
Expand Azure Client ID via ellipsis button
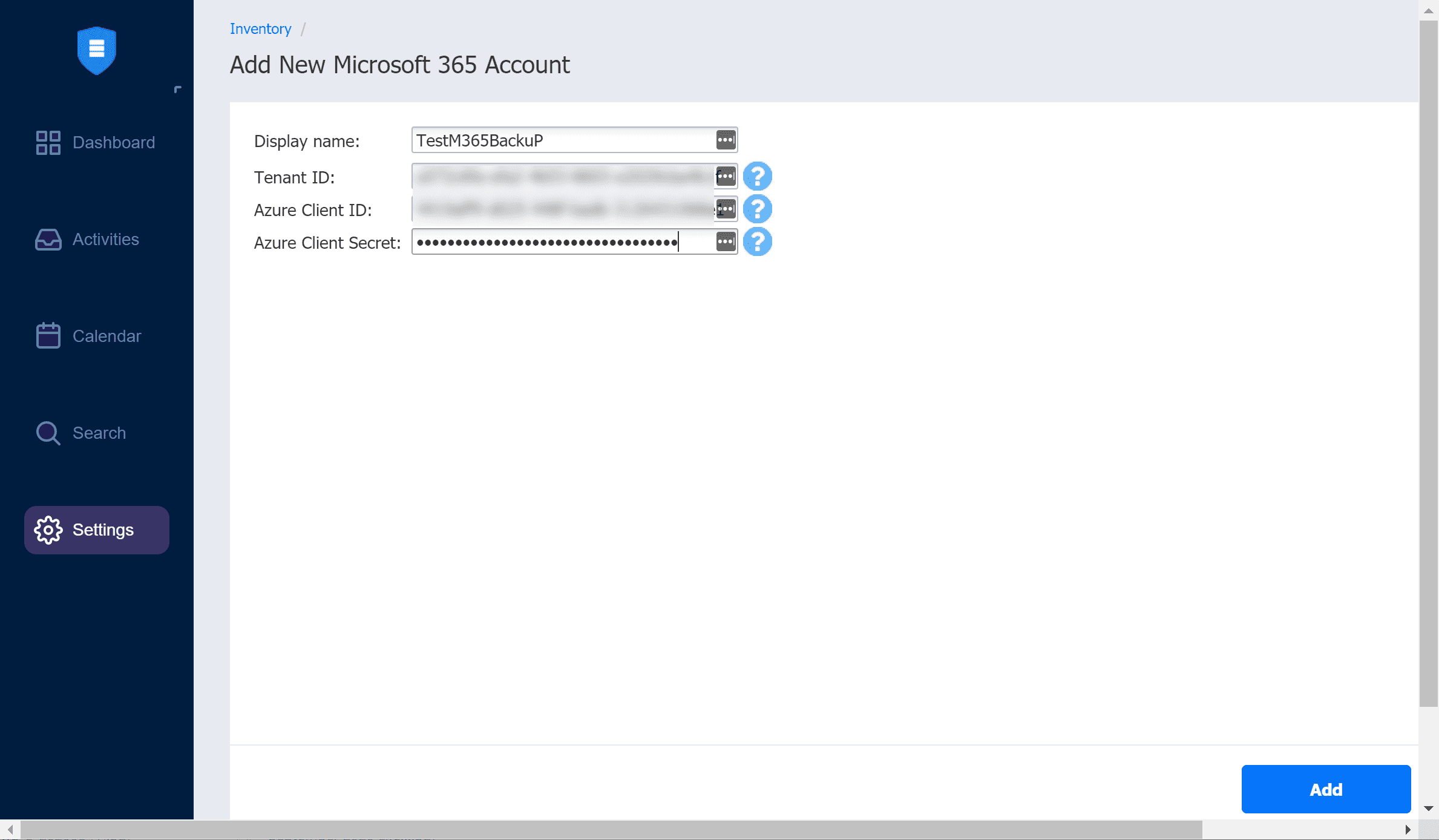pos(724,209)
